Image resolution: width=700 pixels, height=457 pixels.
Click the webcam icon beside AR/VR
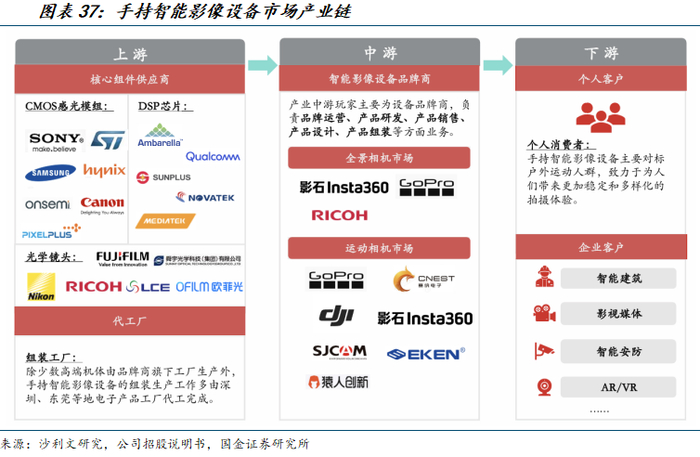coord(544,387)
